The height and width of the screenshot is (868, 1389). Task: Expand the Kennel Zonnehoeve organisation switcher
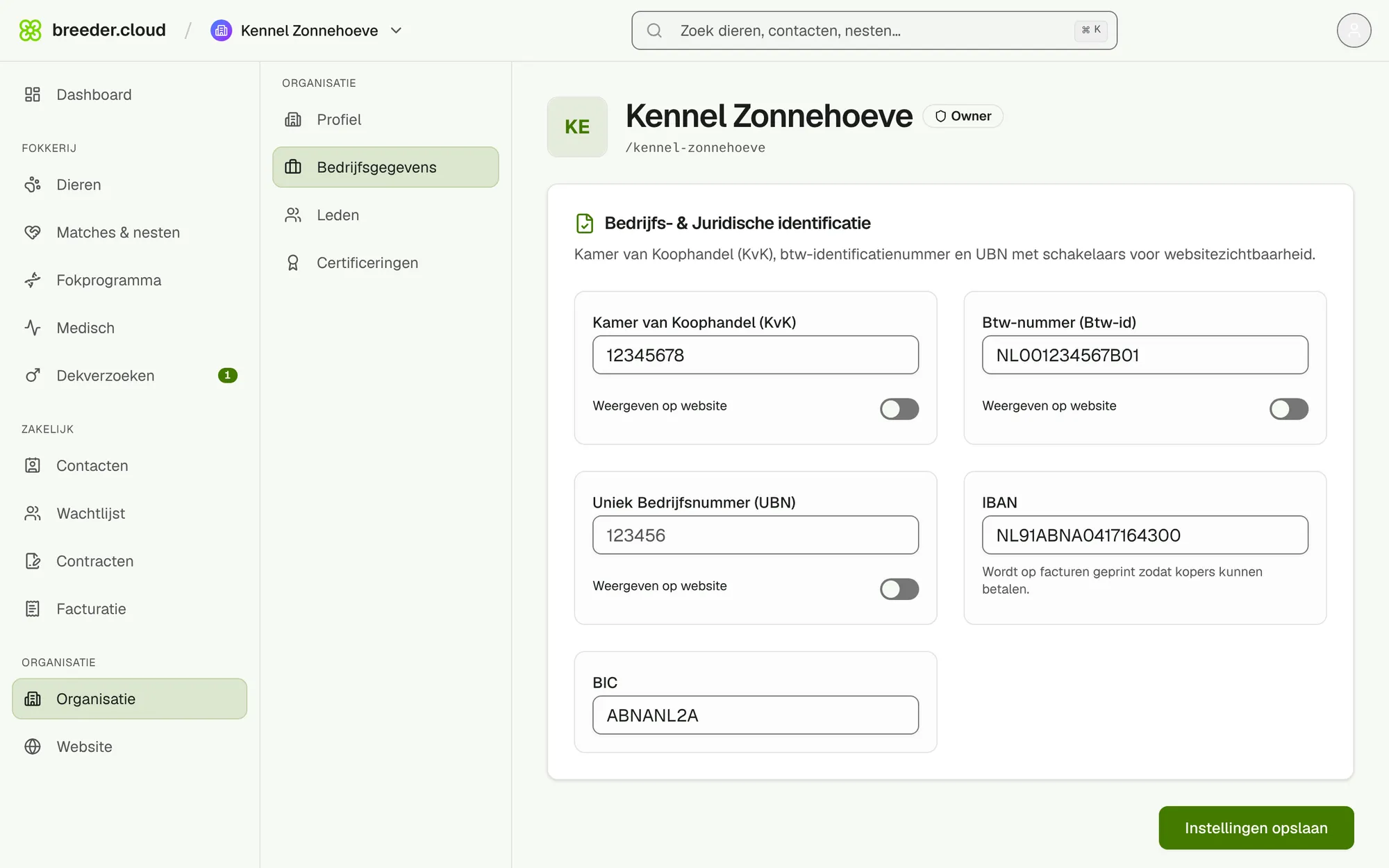307,31
